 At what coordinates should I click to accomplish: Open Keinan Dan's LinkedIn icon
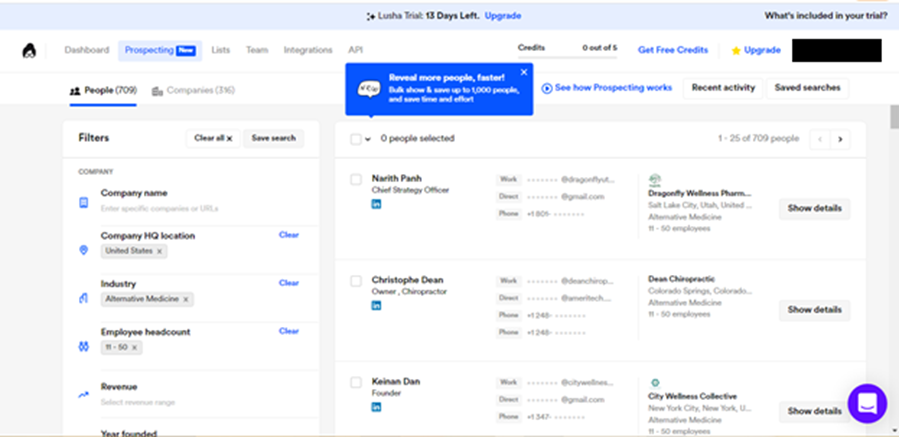(376, 407)
